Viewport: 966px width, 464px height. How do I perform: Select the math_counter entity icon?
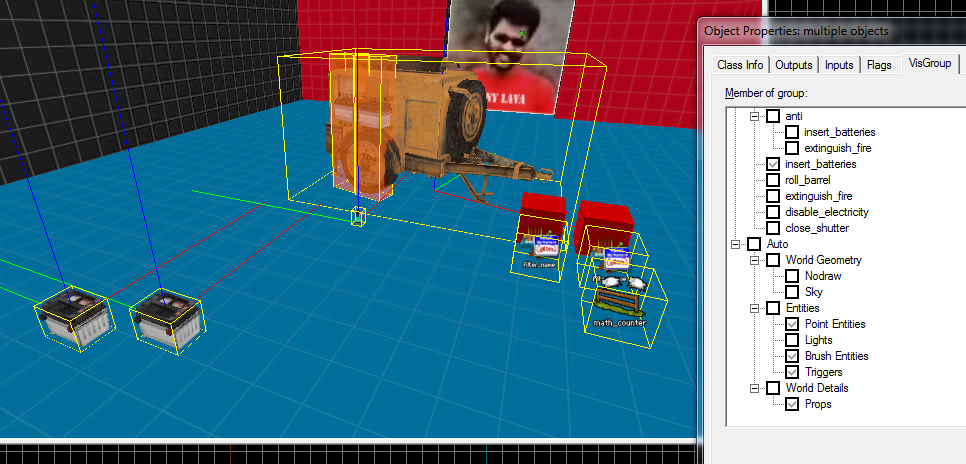point(614,297)
